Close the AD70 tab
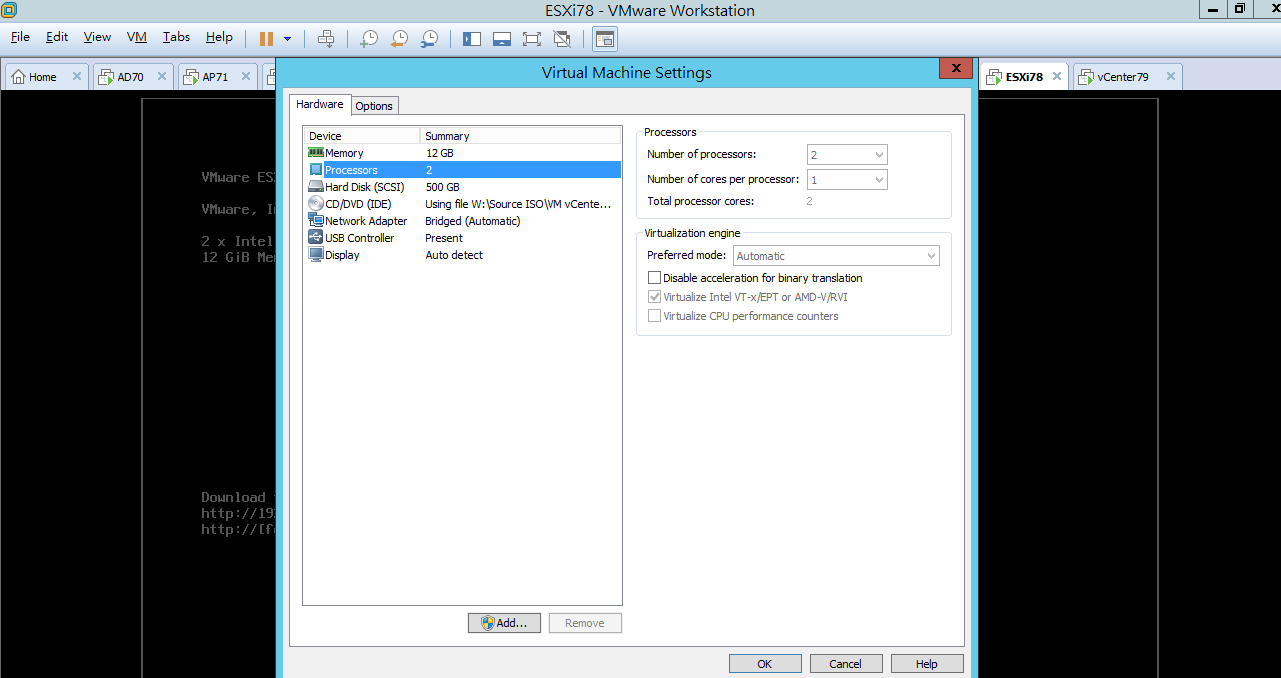 tap(163, 77)
